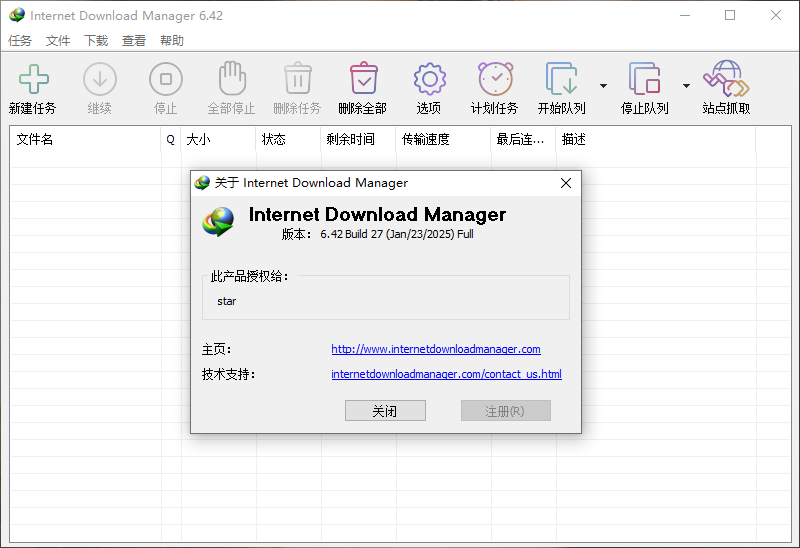800x548 pixels.
Task: Click the 关闭 button in About dialog
Action: tap(385, 411)
